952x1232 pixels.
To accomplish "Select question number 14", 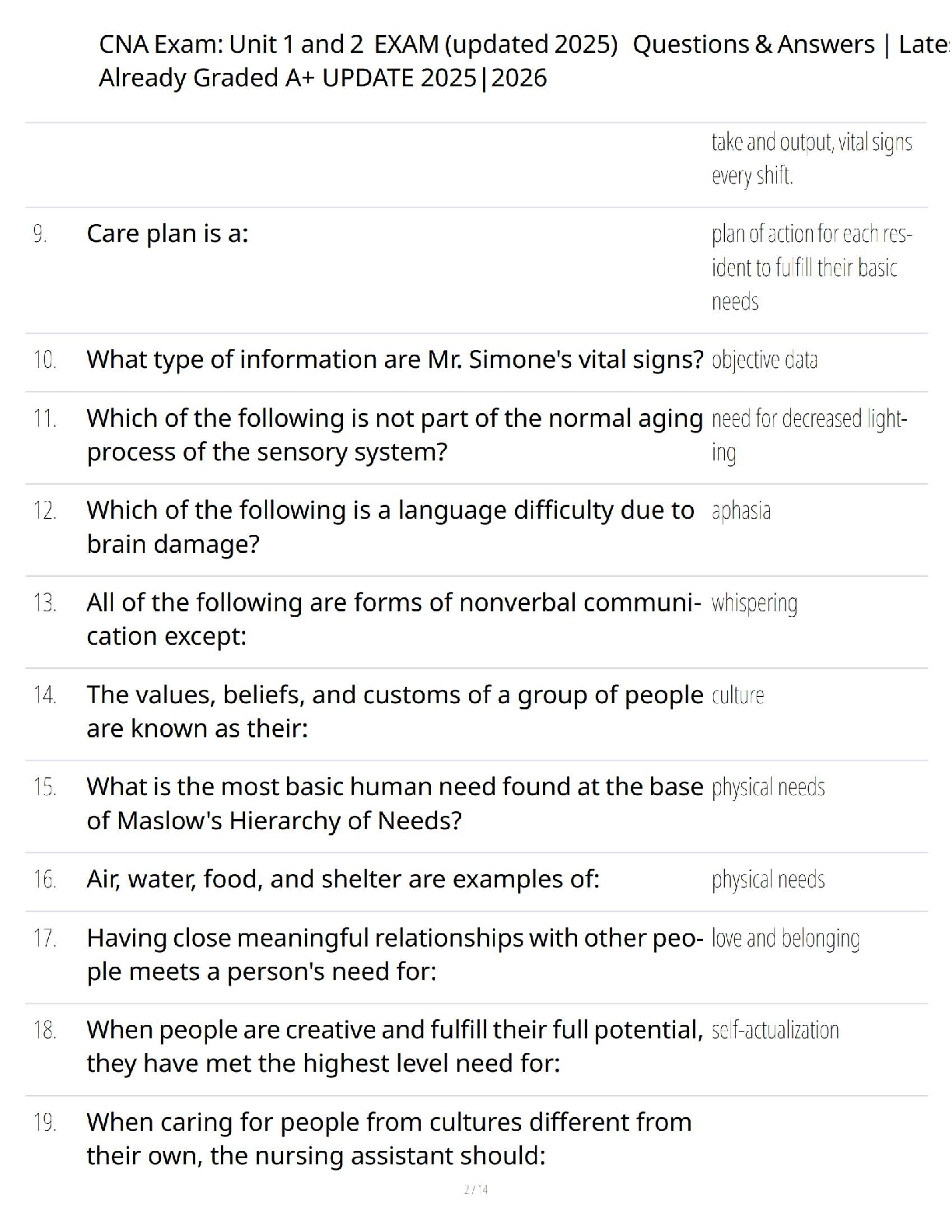I will coord(44,695).
